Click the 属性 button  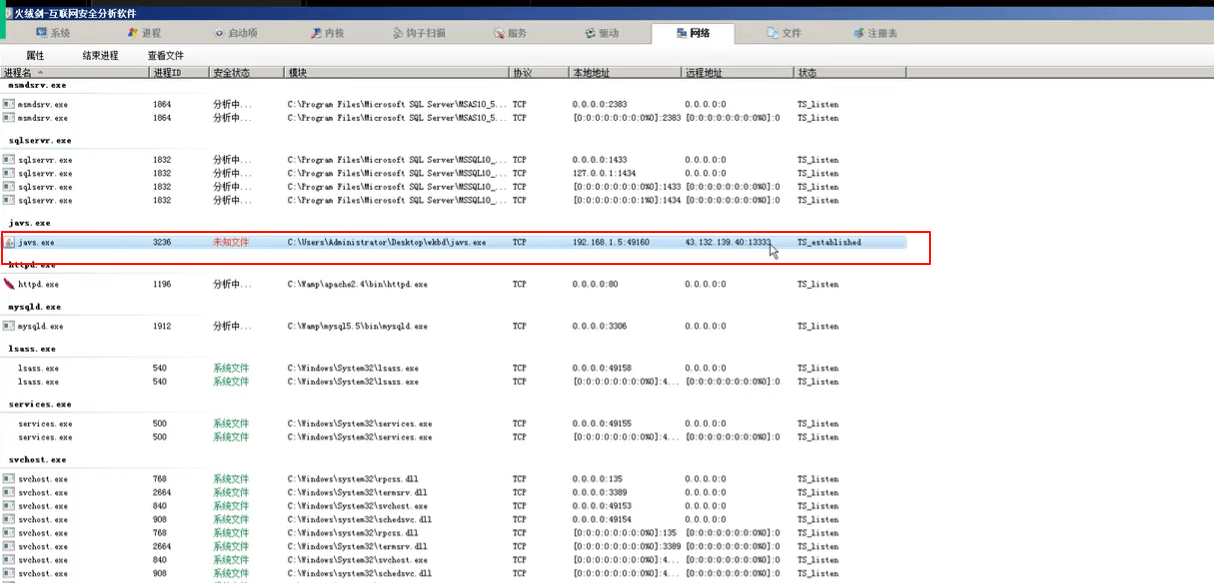coord(35,56)
